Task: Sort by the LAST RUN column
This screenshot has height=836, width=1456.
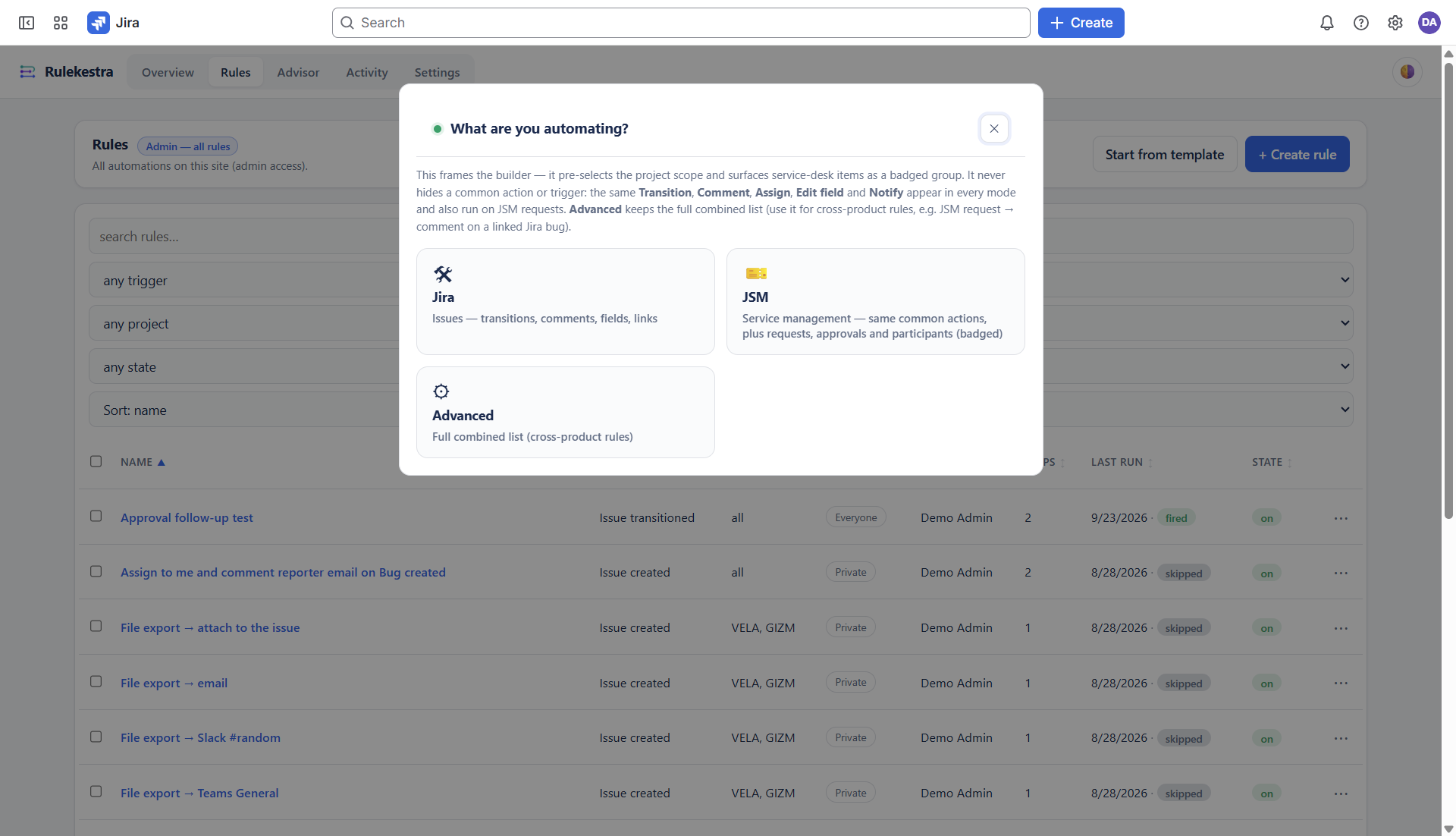Action: (1122, 462)
